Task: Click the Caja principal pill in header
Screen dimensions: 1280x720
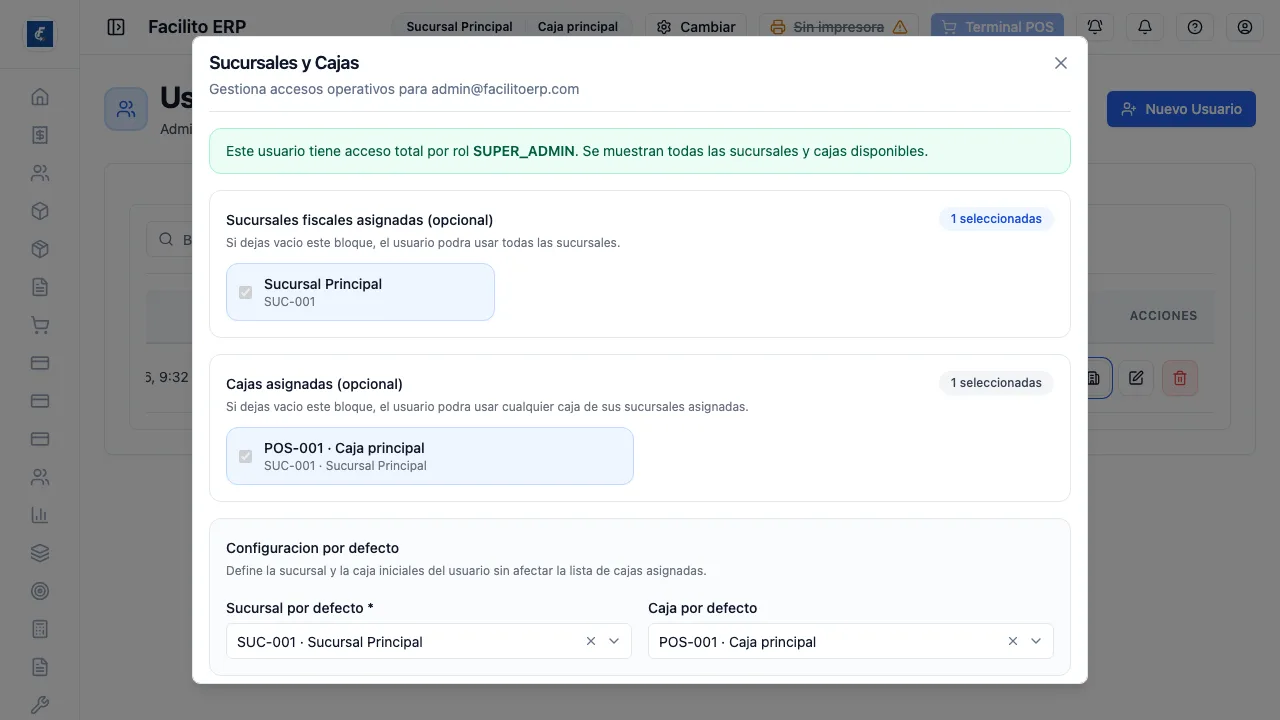Action: click(578, 27)
